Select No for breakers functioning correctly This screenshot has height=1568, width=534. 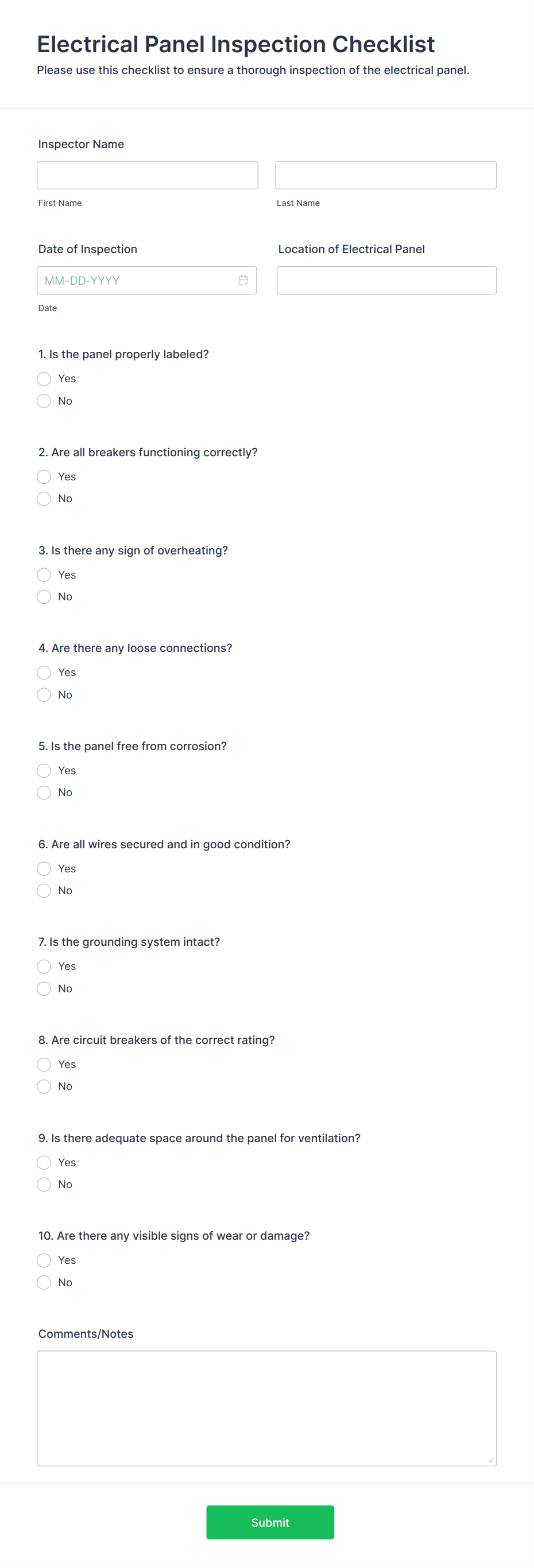click(43, 499)
